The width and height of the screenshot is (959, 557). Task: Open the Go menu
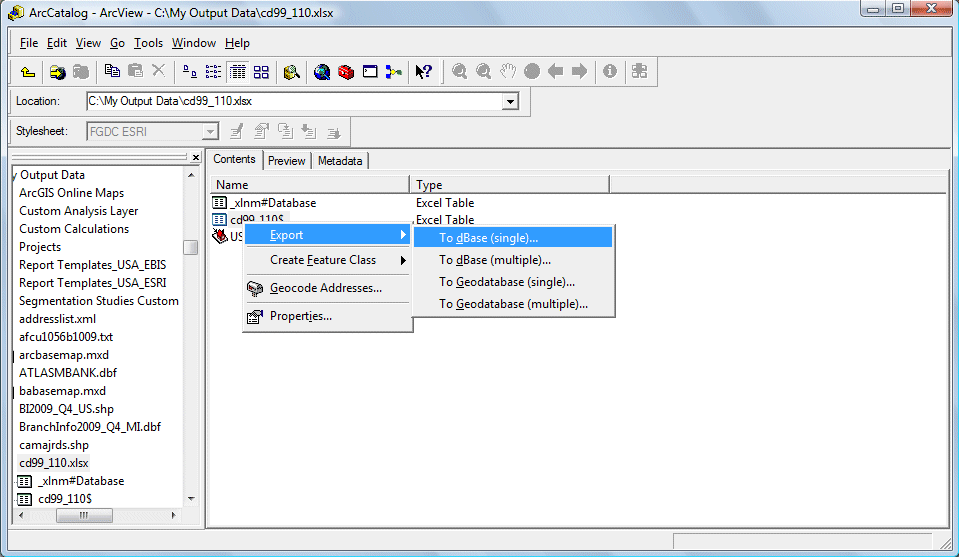tap(117, 43)
